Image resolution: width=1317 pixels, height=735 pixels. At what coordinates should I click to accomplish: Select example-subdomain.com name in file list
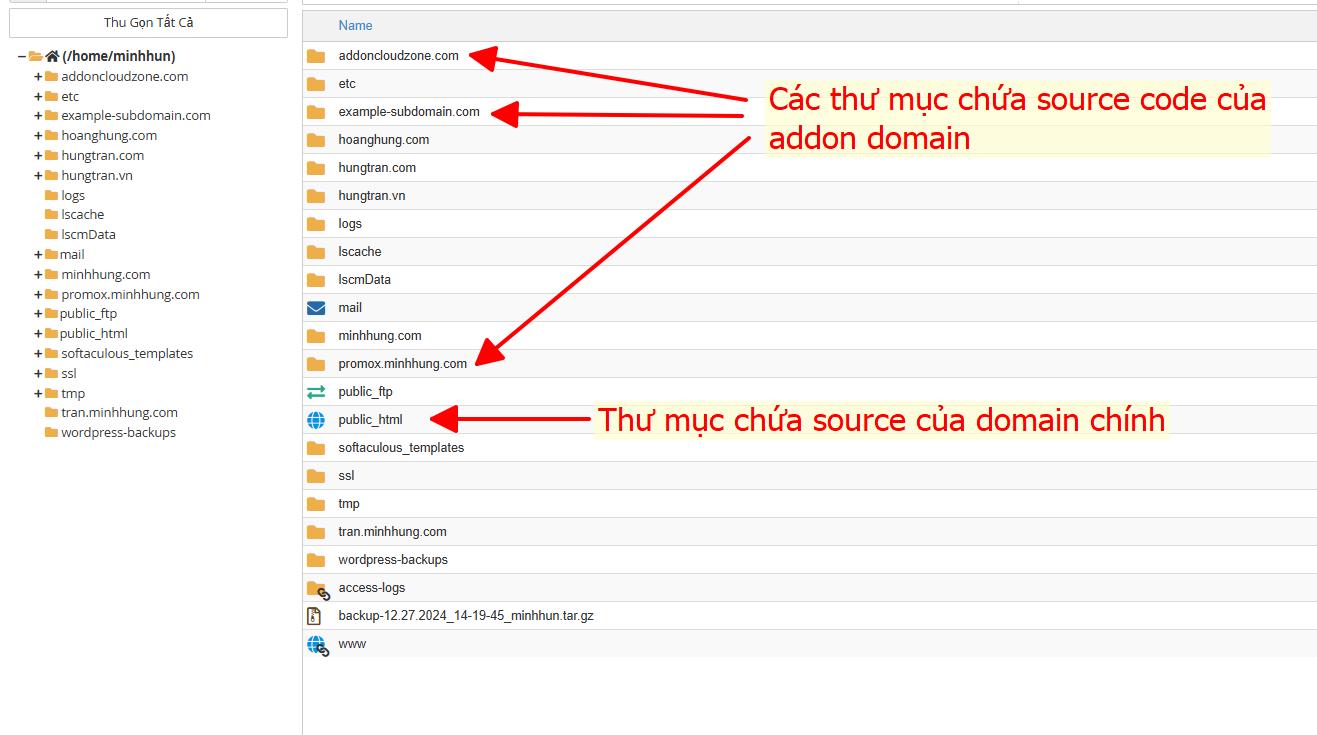pyautogui.click(x=409, y=112)
